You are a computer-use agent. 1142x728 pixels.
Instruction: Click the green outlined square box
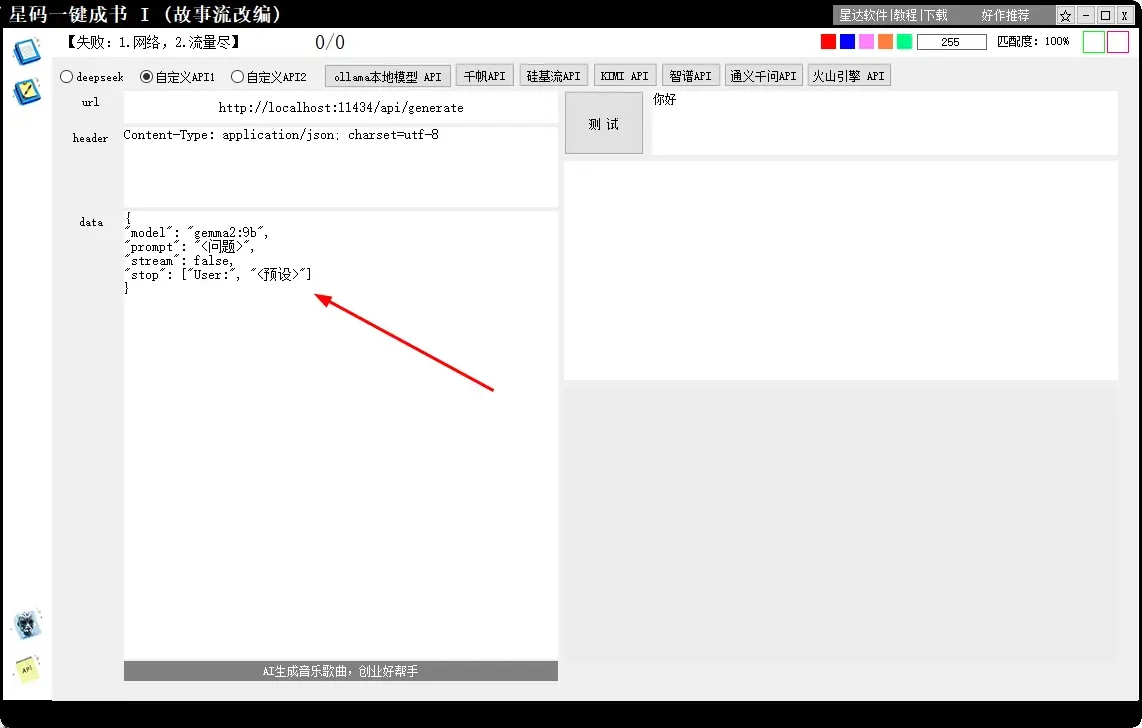[1094, 42]
